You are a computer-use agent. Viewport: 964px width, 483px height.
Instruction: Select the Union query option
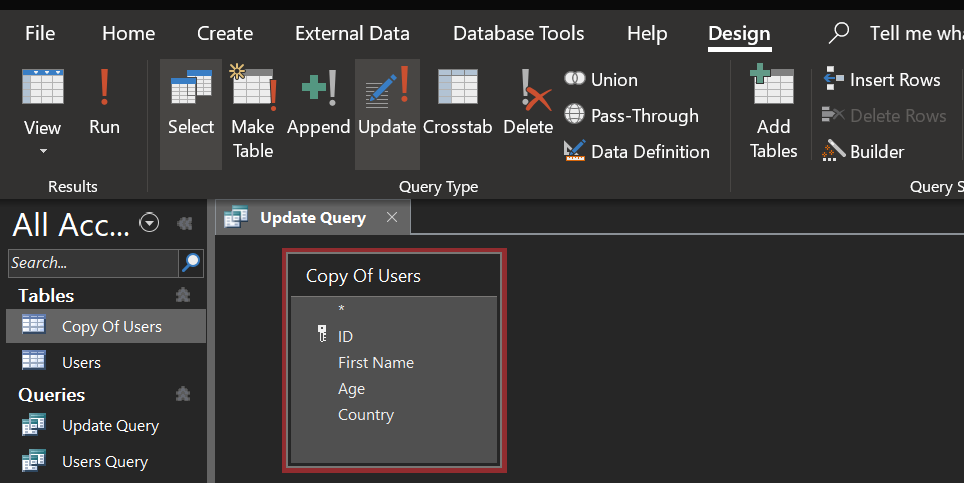pyautogui.click(x=601, y=80)
